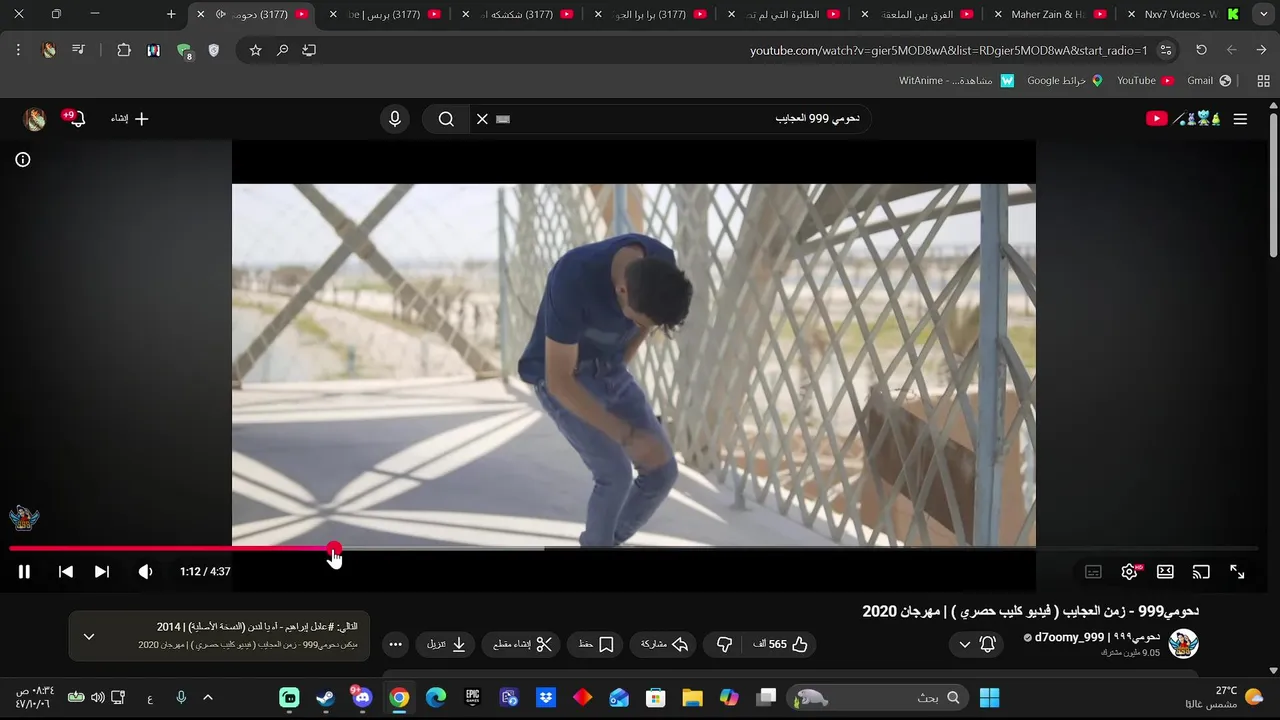The image size is (1280, 720).
Task: Open player settings gear
Action: click(1129, 572)
